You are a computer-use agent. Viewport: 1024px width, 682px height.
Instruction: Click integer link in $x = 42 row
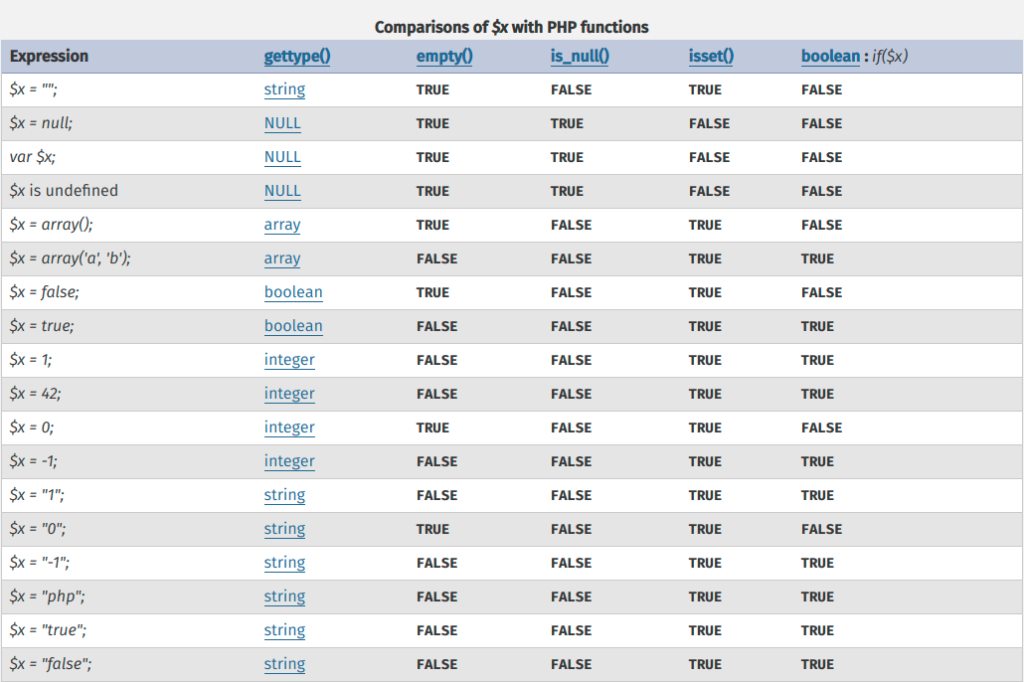point(289,394)
